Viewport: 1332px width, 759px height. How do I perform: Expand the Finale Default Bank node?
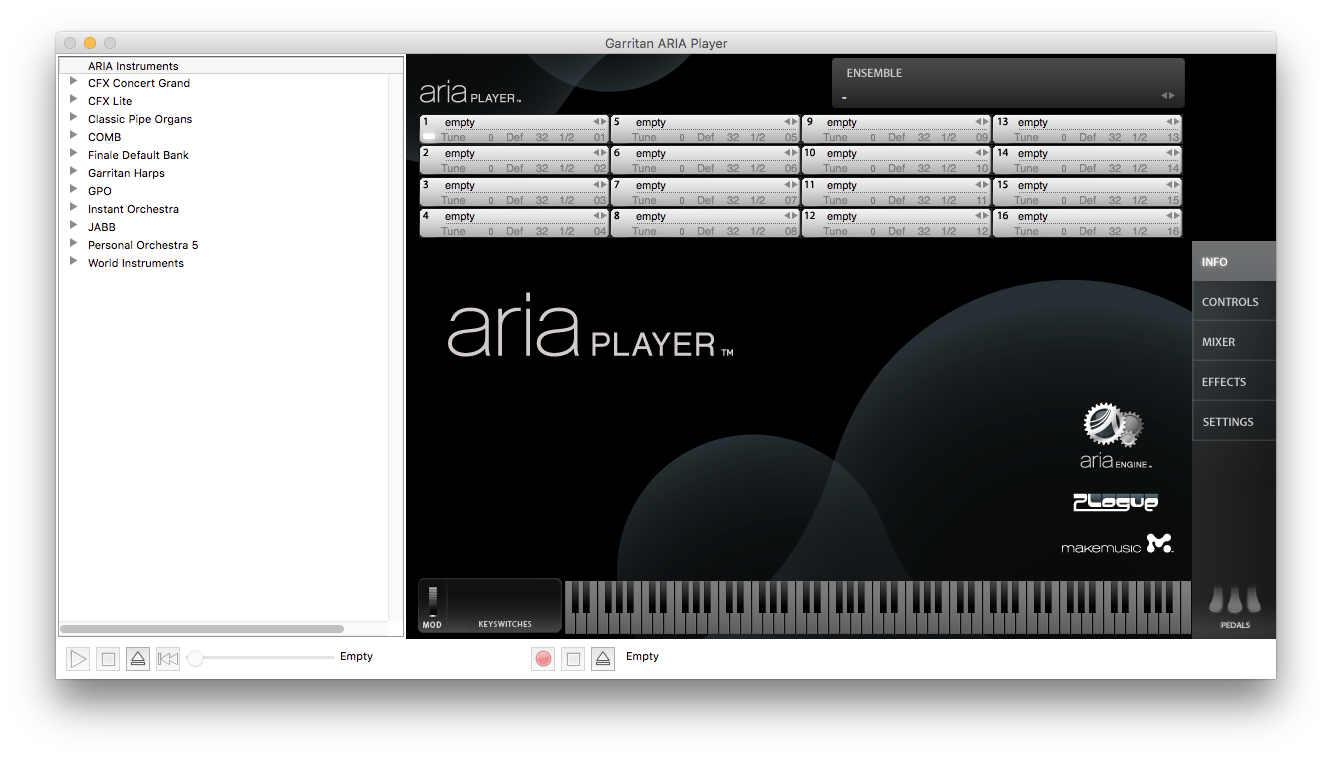point(74,154)
